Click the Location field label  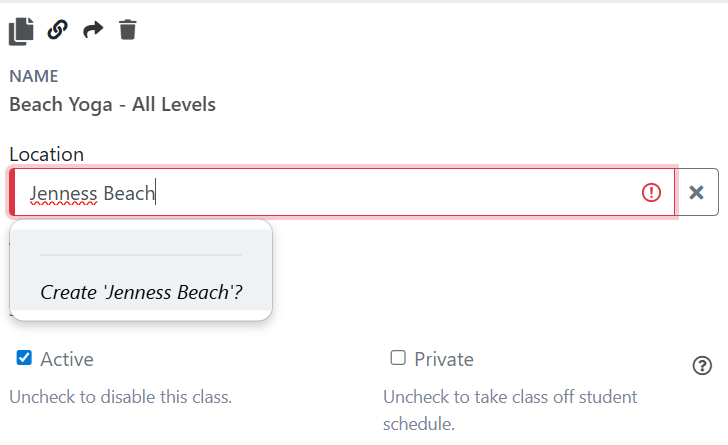[47, 154]
